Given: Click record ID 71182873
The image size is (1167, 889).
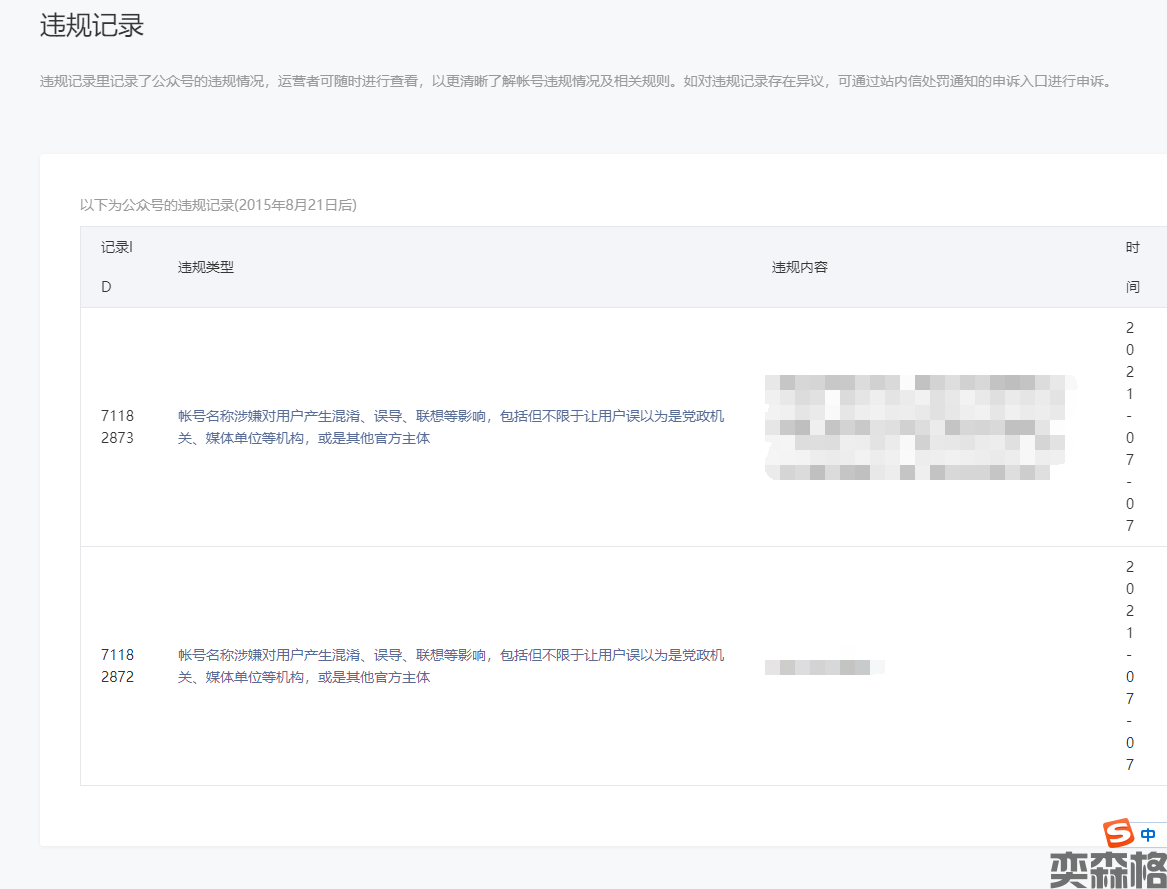Looking at the screenshot, I should click(117, 427).
